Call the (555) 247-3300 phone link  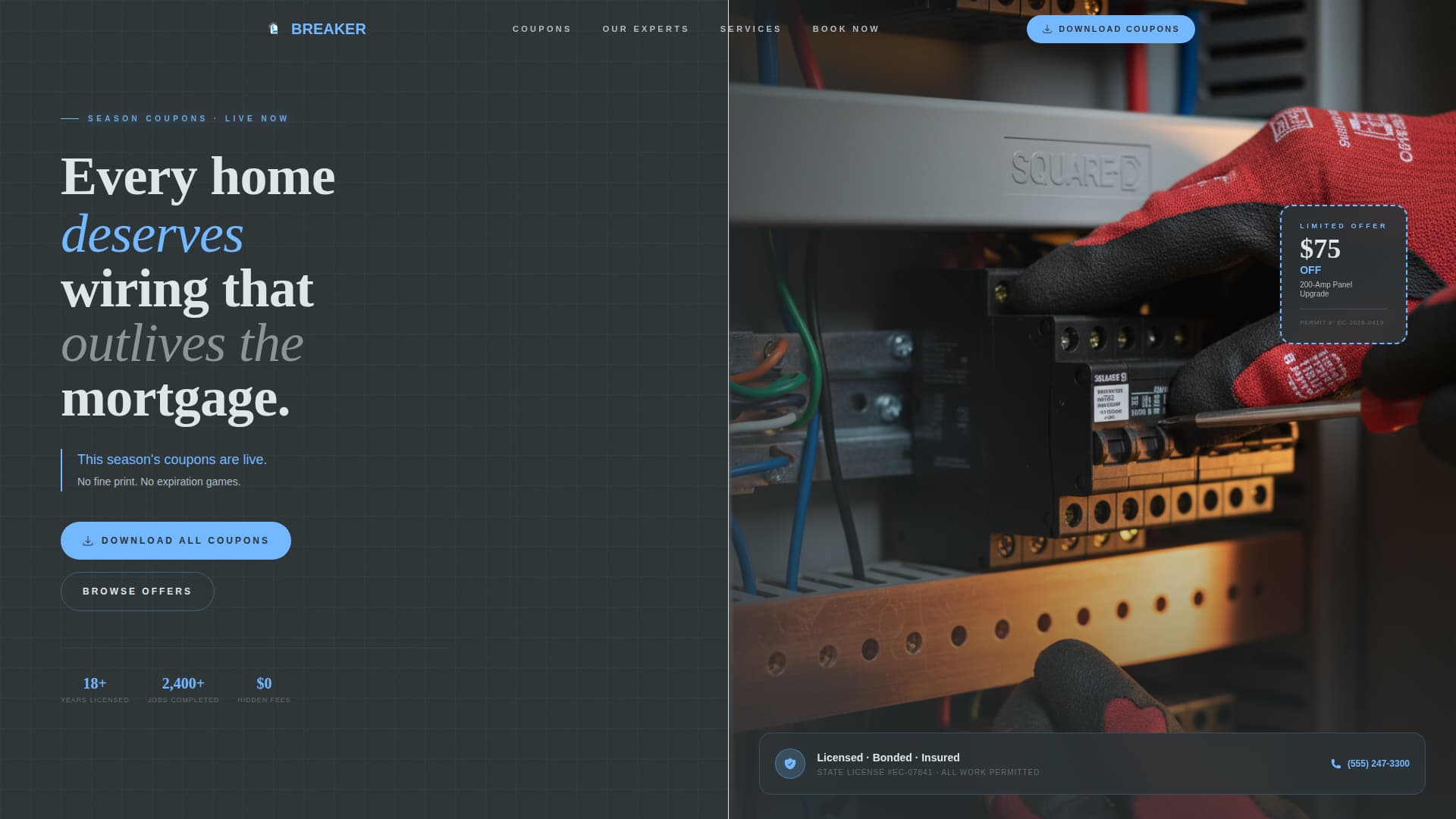click(x=1370, y=764)
